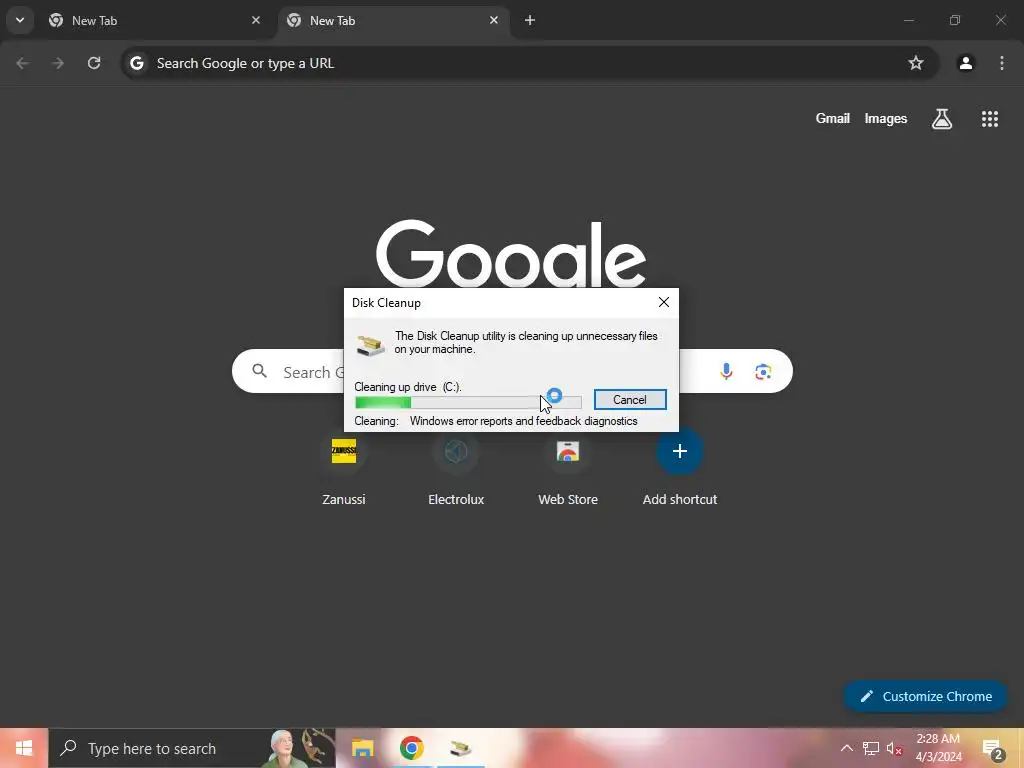Open the Chrome three-dot menu
This screenshot has width=1024, height=768.
(x=1002, y=63)
